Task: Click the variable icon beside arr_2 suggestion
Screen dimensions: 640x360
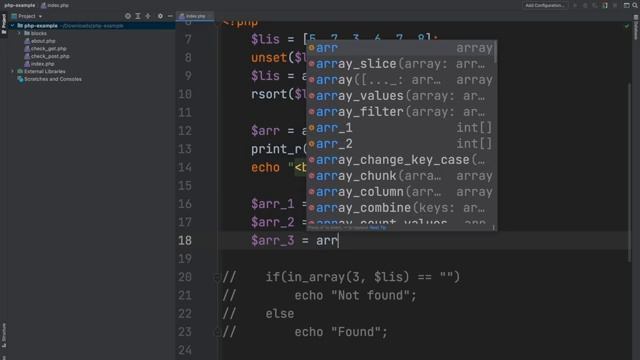Action: [x=311, y=144]
